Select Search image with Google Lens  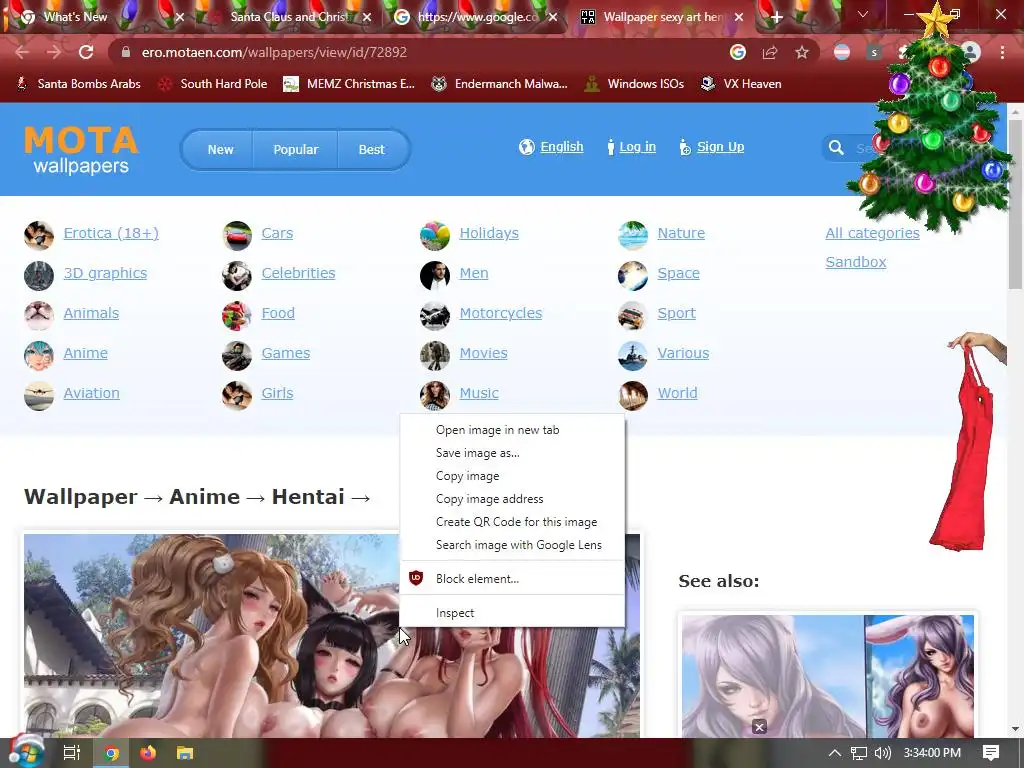tap(519, 545)
